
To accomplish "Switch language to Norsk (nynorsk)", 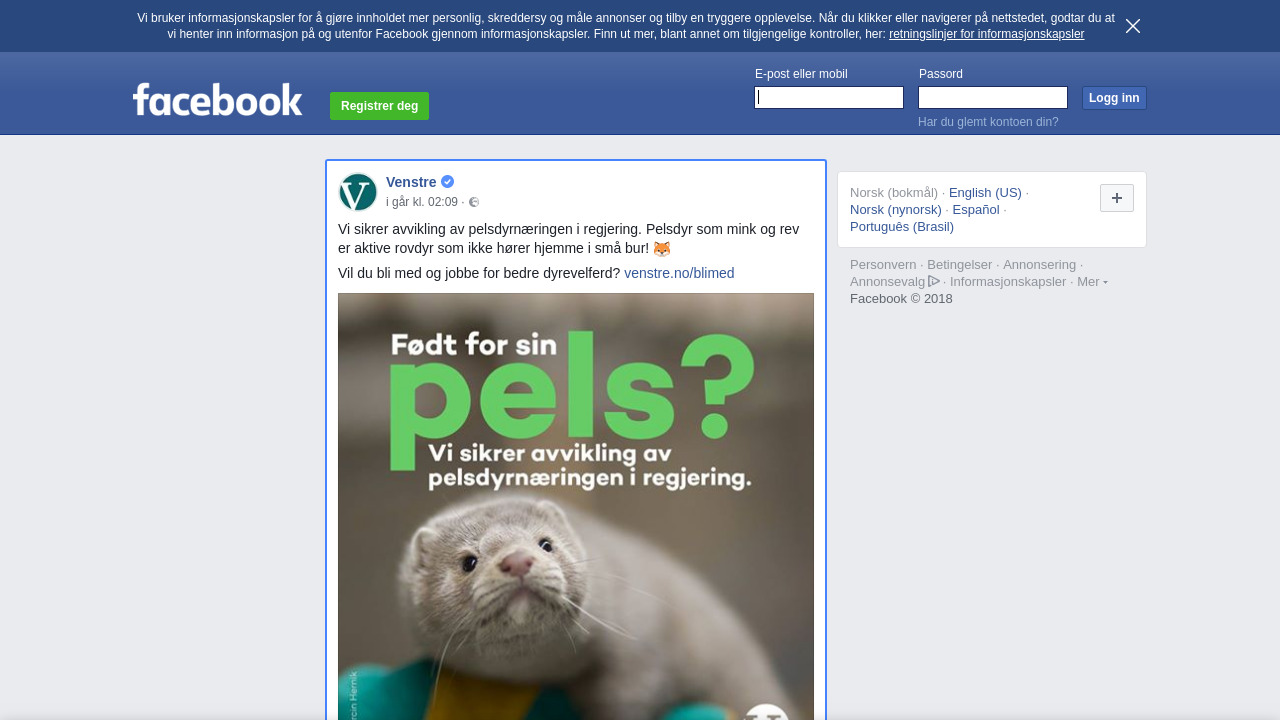I will [896, 210].
